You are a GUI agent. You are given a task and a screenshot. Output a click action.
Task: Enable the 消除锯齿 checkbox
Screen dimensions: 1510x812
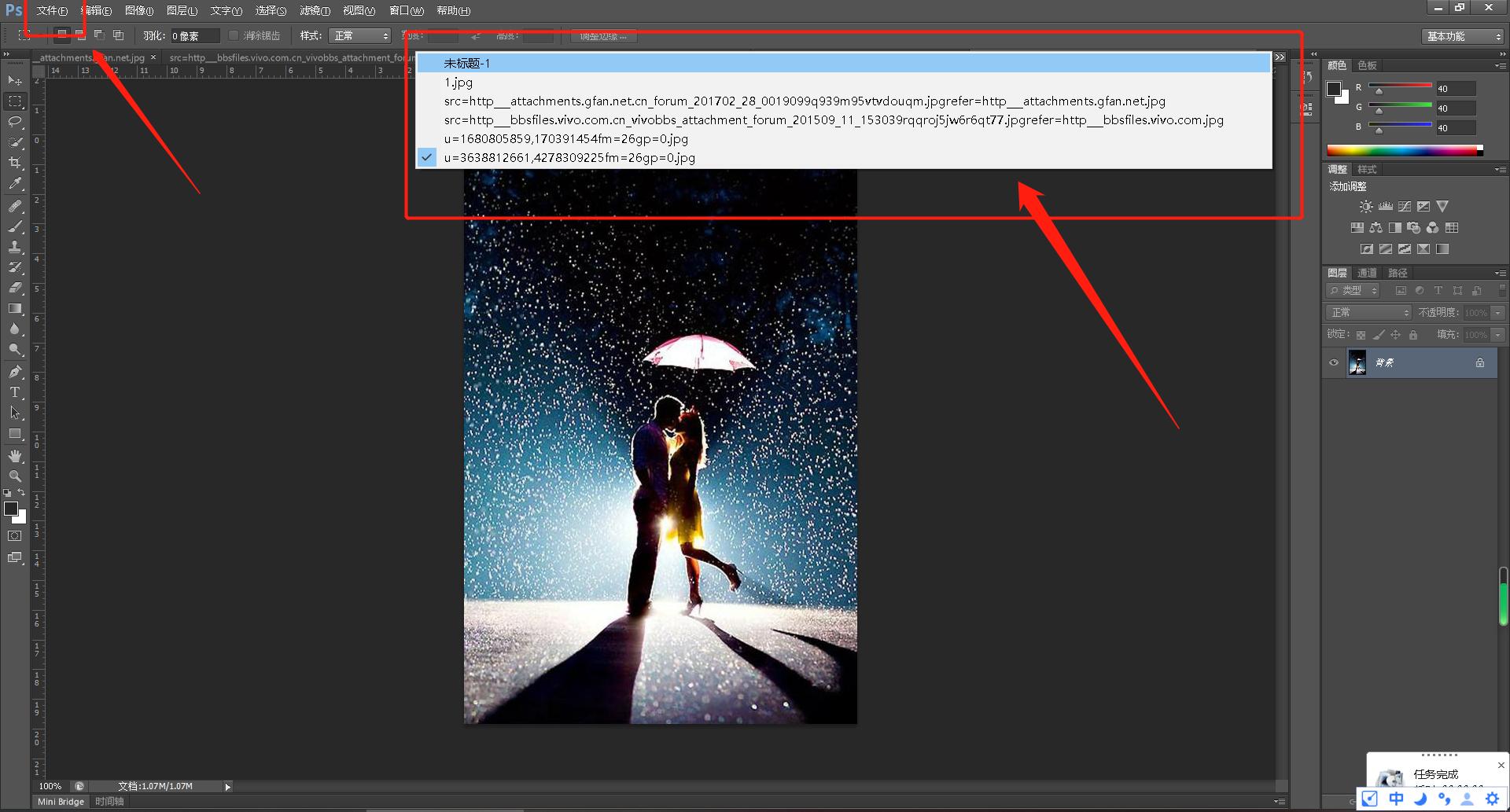click(x=234, y=35)
